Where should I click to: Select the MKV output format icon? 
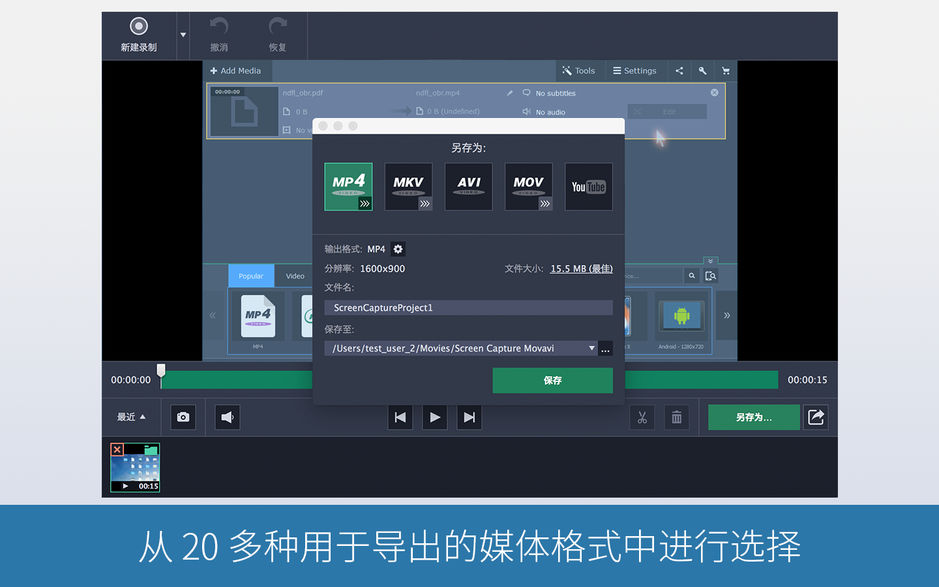pyautogui.click(x=408, y=187)
